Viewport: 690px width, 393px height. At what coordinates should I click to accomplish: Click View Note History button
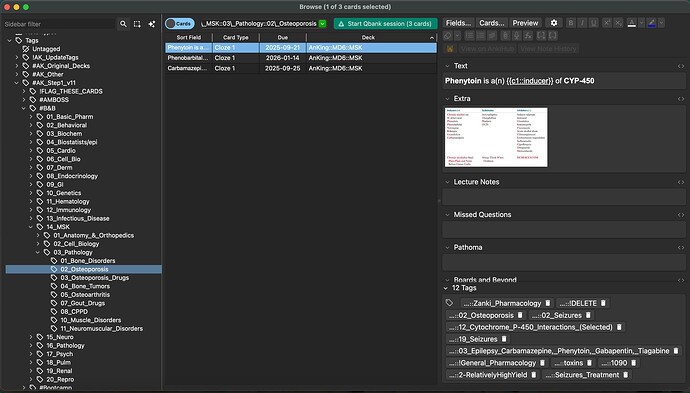point(548,49)
